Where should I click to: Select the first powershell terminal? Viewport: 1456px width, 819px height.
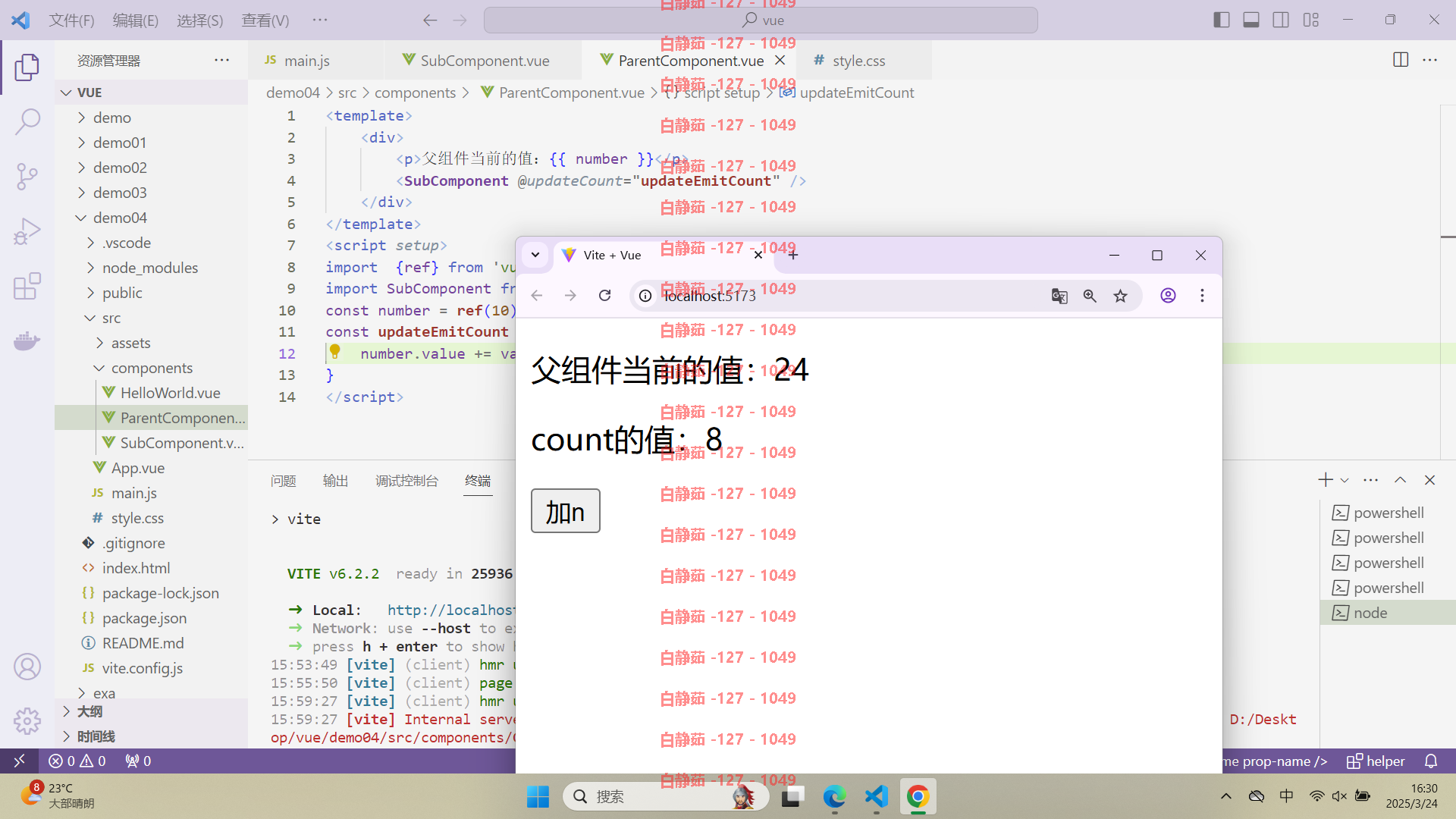coord(1388,513)
